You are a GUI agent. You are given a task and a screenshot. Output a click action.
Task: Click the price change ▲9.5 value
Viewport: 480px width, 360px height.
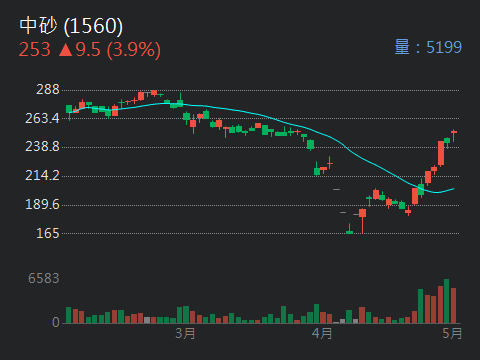[80, 50]
